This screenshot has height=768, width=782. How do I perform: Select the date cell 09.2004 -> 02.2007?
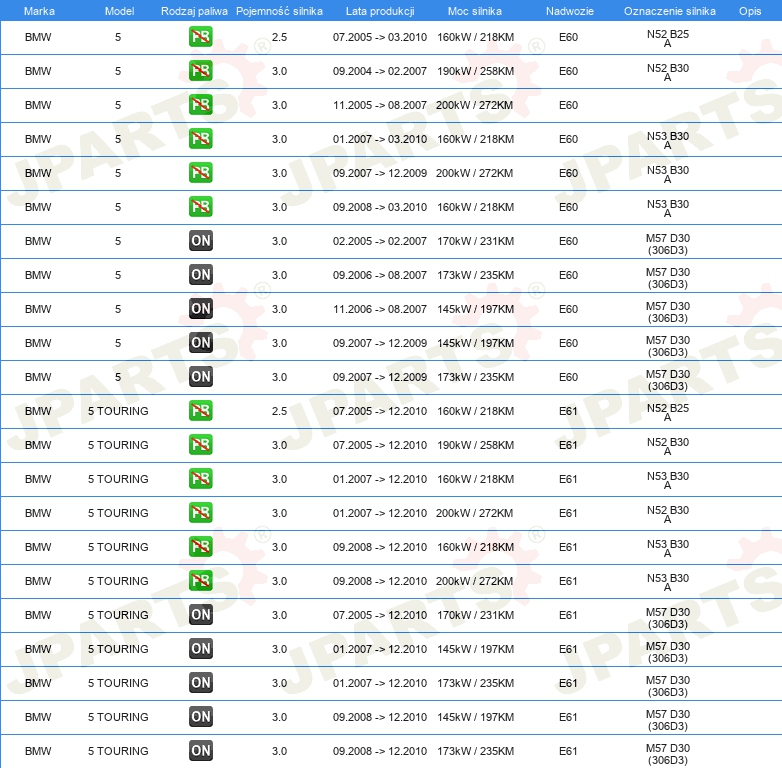(380, 71)
